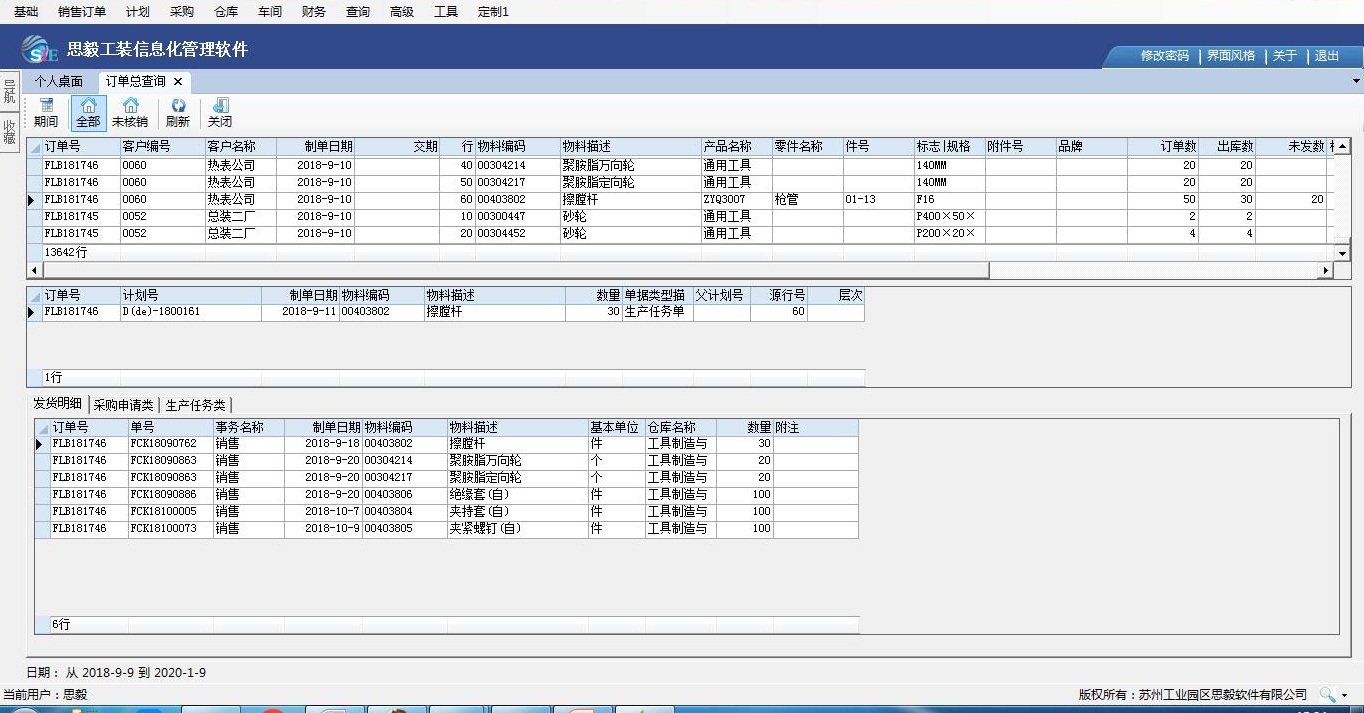Click 退出 to log out
The width and height of the screenshot is (1364, 713).
point(1326,56)
